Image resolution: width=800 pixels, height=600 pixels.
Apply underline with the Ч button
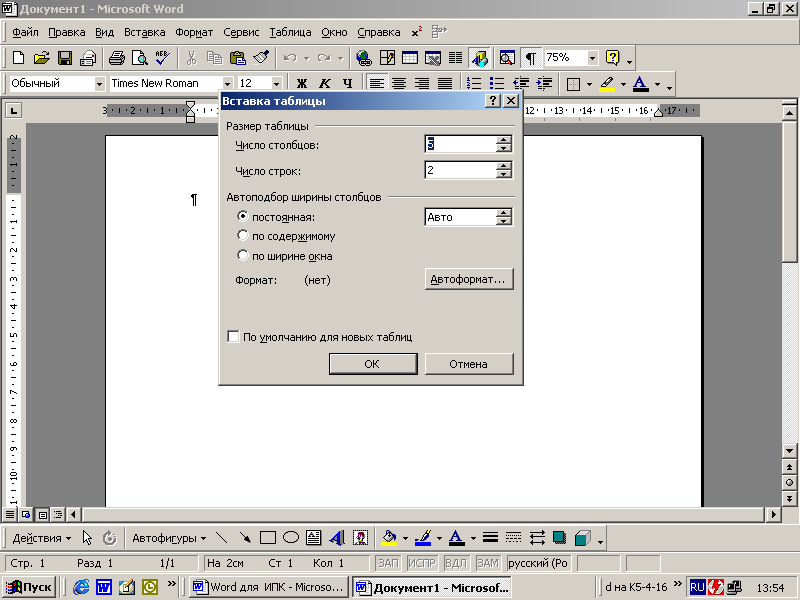point(347,83)
